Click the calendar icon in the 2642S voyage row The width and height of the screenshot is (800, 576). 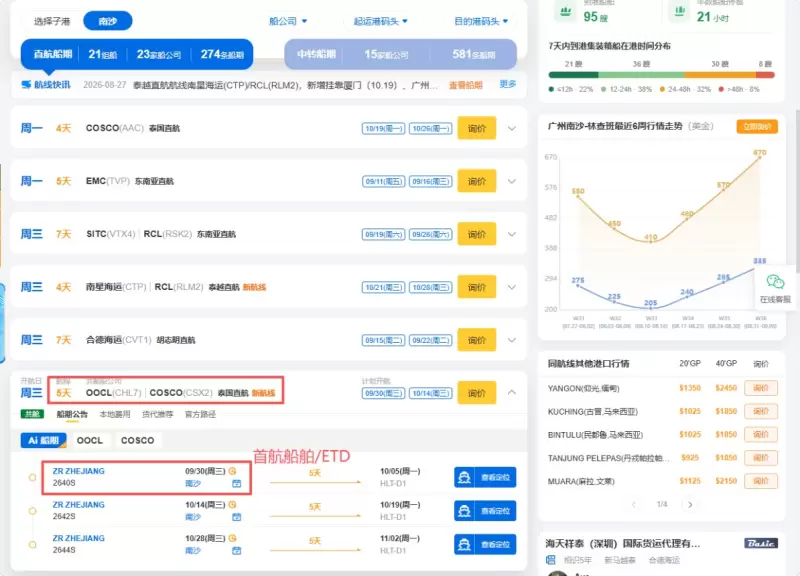(236, 517)
